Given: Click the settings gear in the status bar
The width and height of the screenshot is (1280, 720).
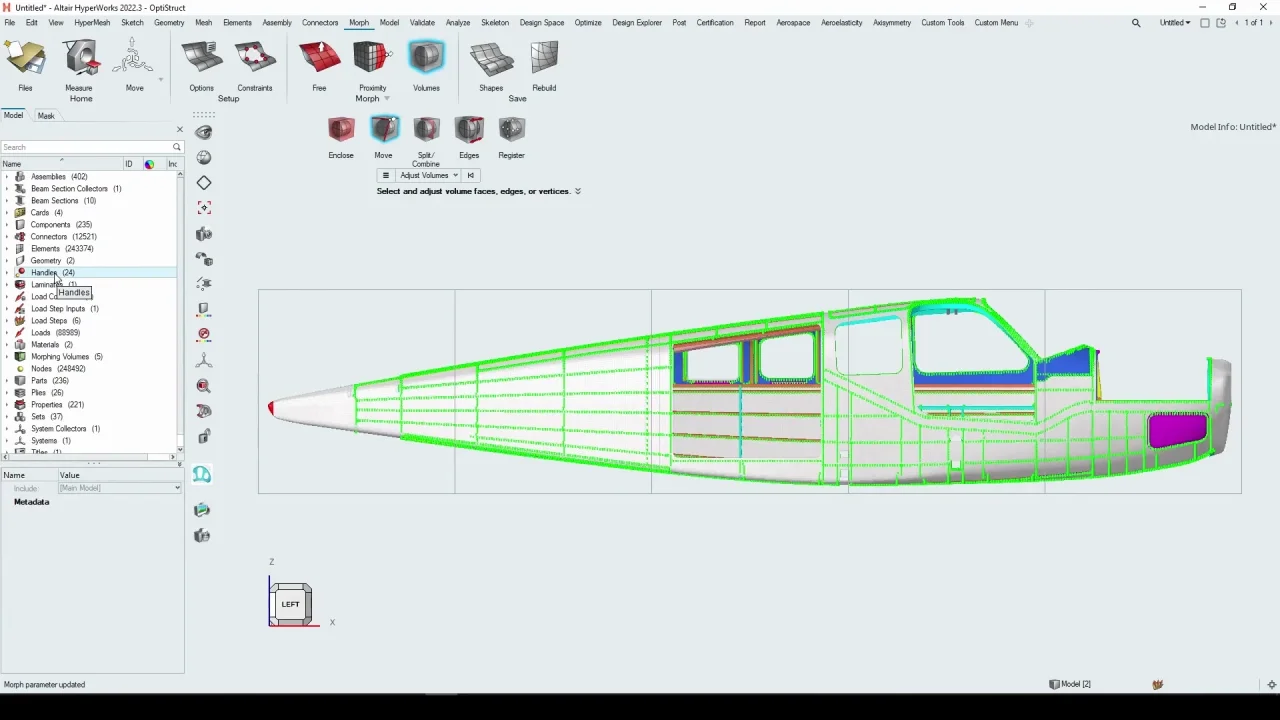Looking at the screenshot, I should pos(1271,685).
